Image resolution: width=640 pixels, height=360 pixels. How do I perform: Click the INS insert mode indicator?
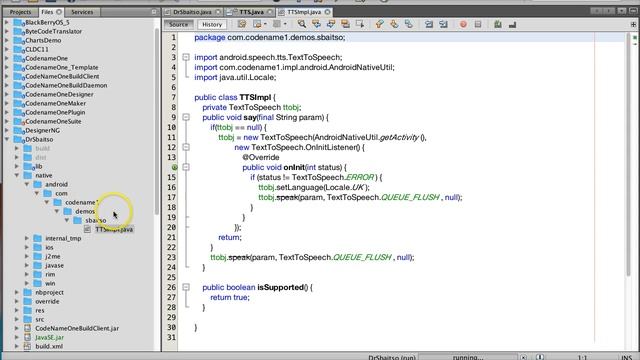point(626,358)
